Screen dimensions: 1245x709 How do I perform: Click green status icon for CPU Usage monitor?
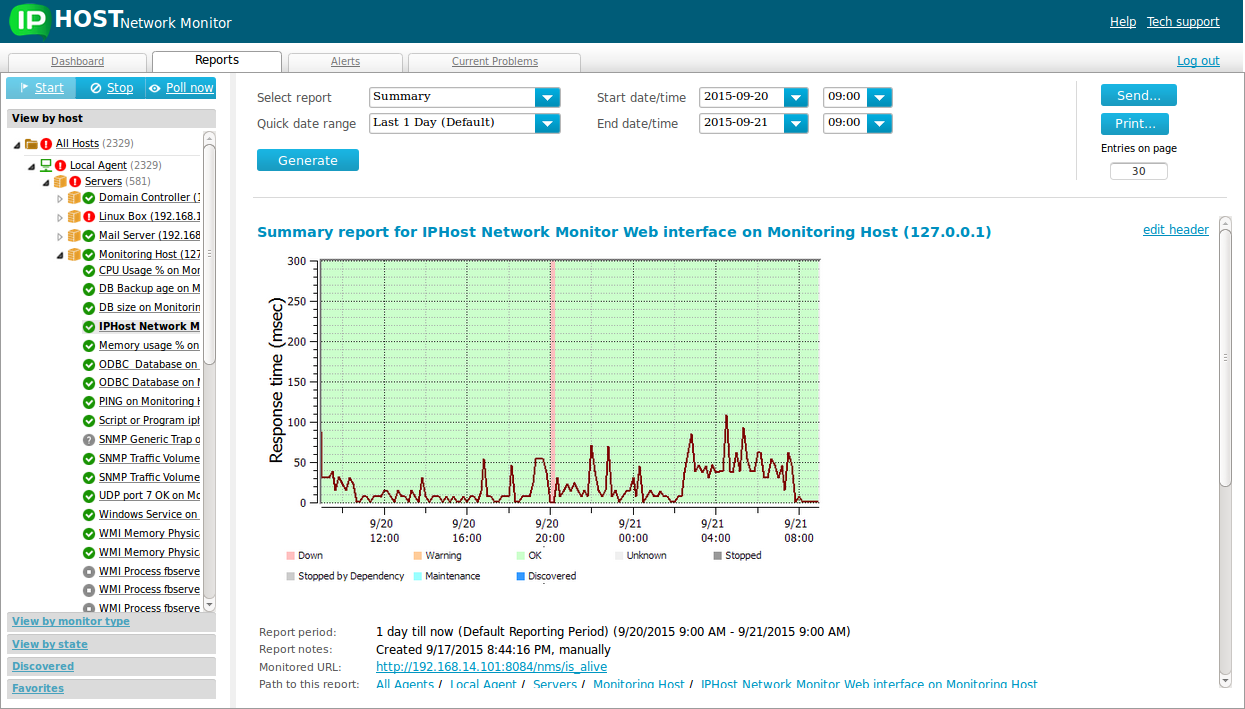tap(89, 271)
